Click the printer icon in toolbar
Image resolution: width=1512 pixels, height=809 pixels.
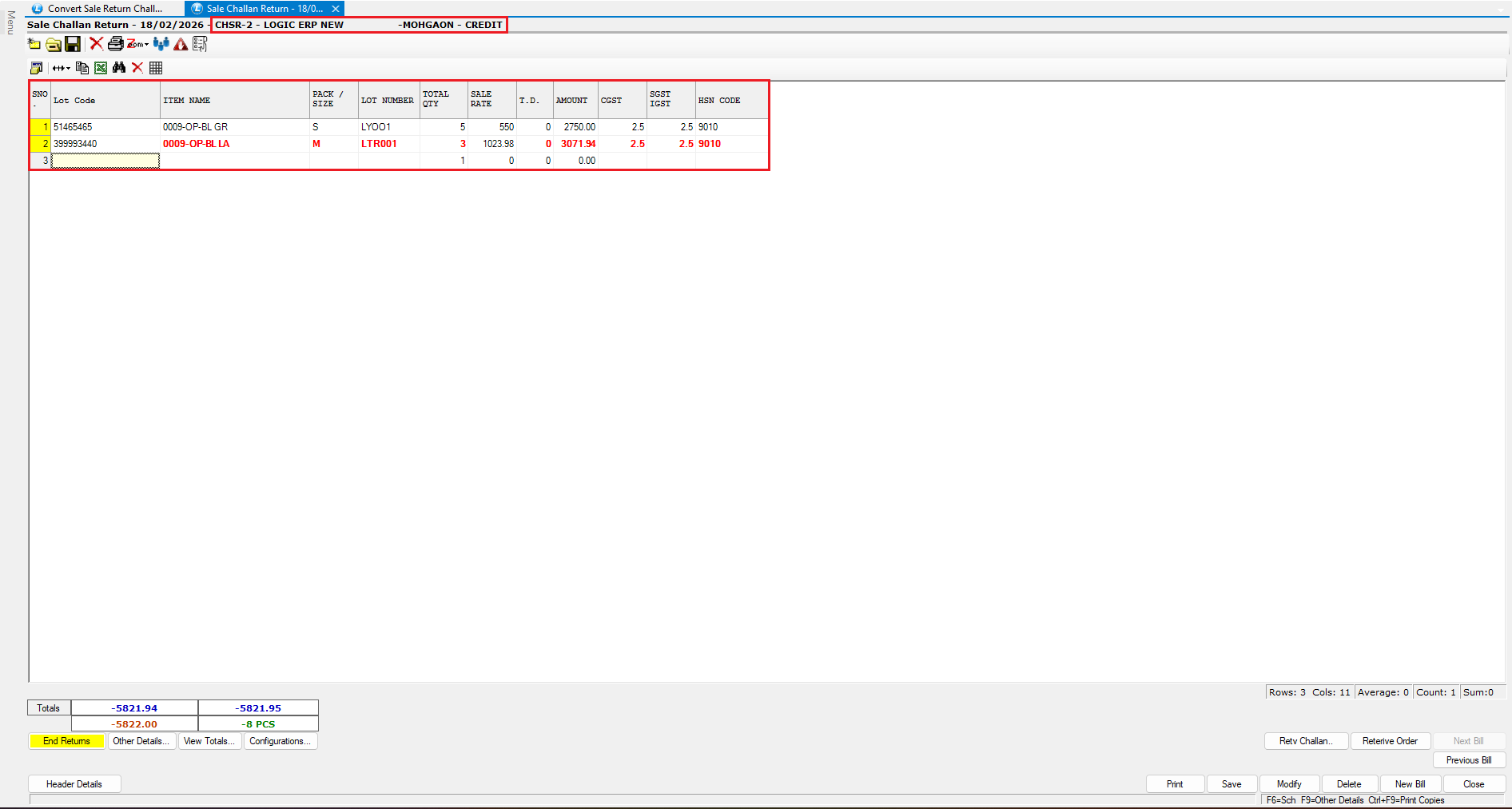click(115, 44)
